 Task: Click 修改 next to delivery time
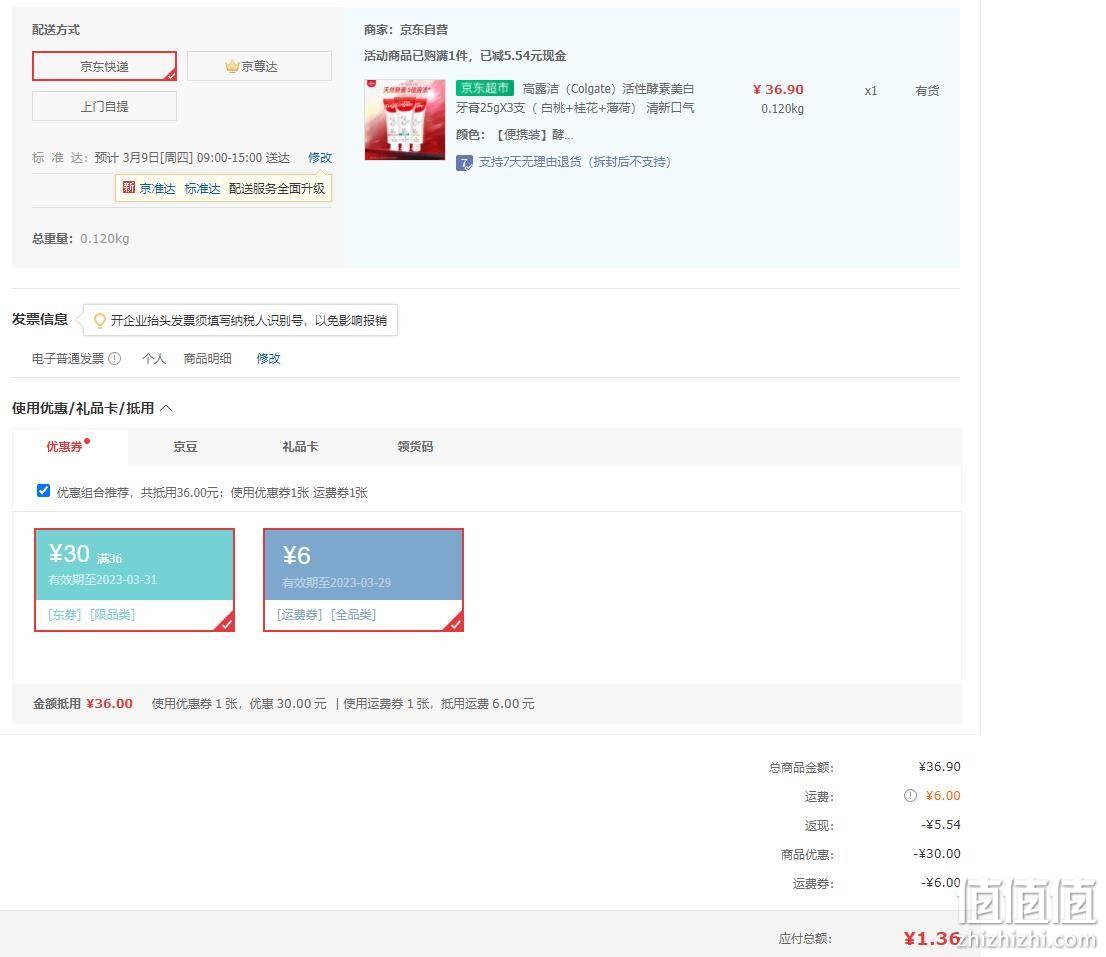click(x=320, y=157)
